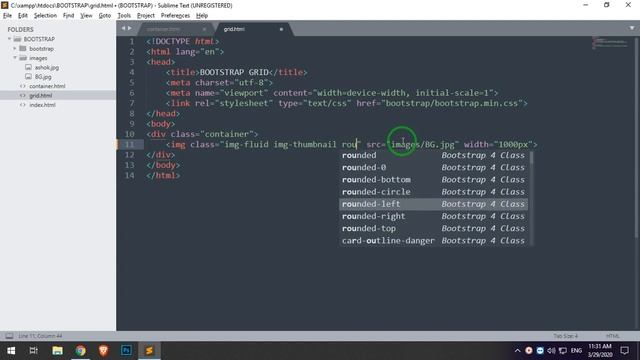Open the Edit menu

click(22, 16)
